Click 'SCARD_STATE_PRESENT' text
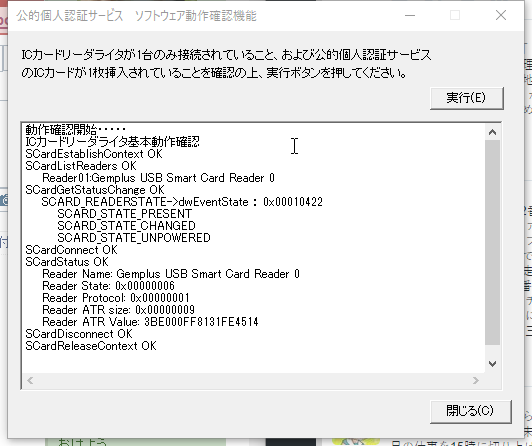Image resolution: width=532 pixels, height=446 pixels. [x=125, y=214]
